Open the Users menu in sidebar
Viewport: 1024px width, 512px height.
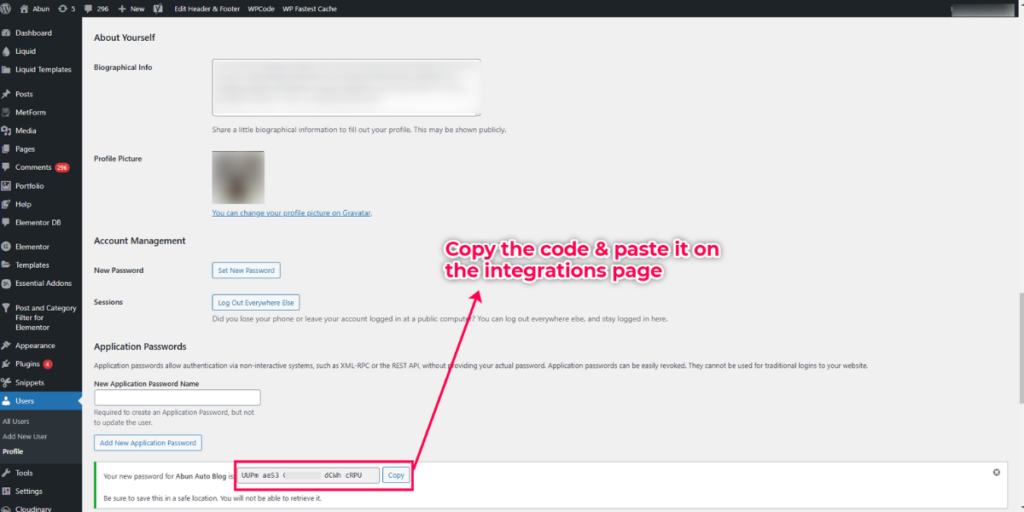[40, 401]
